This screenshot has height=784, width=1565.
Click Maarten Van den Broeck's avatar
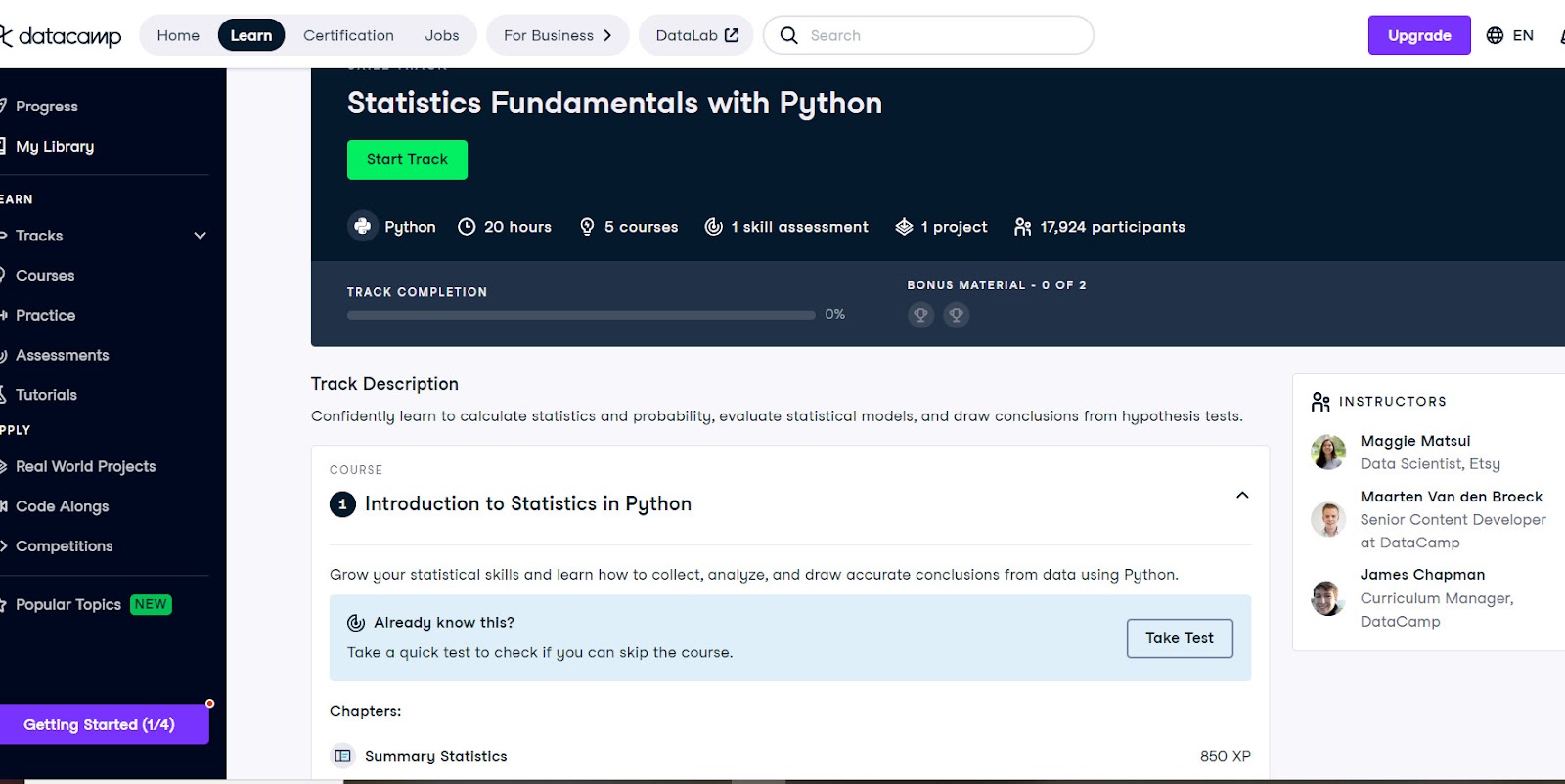click(x=1328, y=519)
